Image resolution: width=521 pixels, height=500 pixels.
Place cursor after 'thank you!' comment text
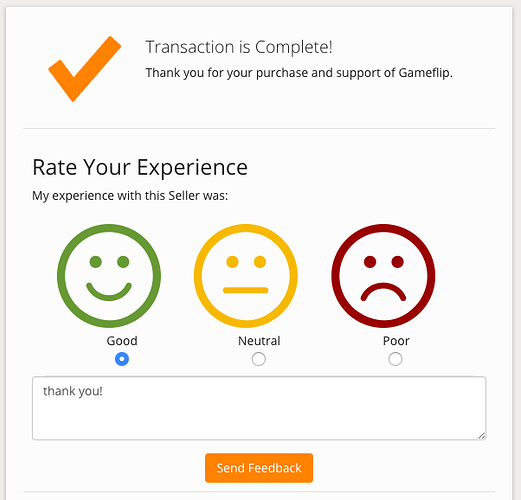pyautogui.click(x=103, y=391)
